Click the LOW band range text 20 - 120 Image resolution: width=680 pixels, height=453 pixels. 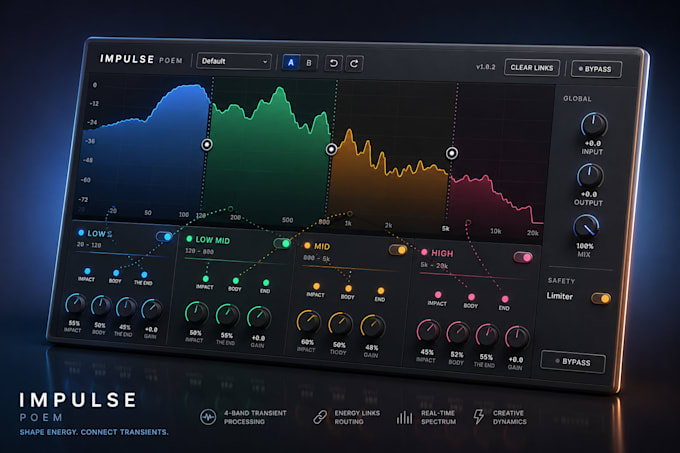click(x=89, y=245)
